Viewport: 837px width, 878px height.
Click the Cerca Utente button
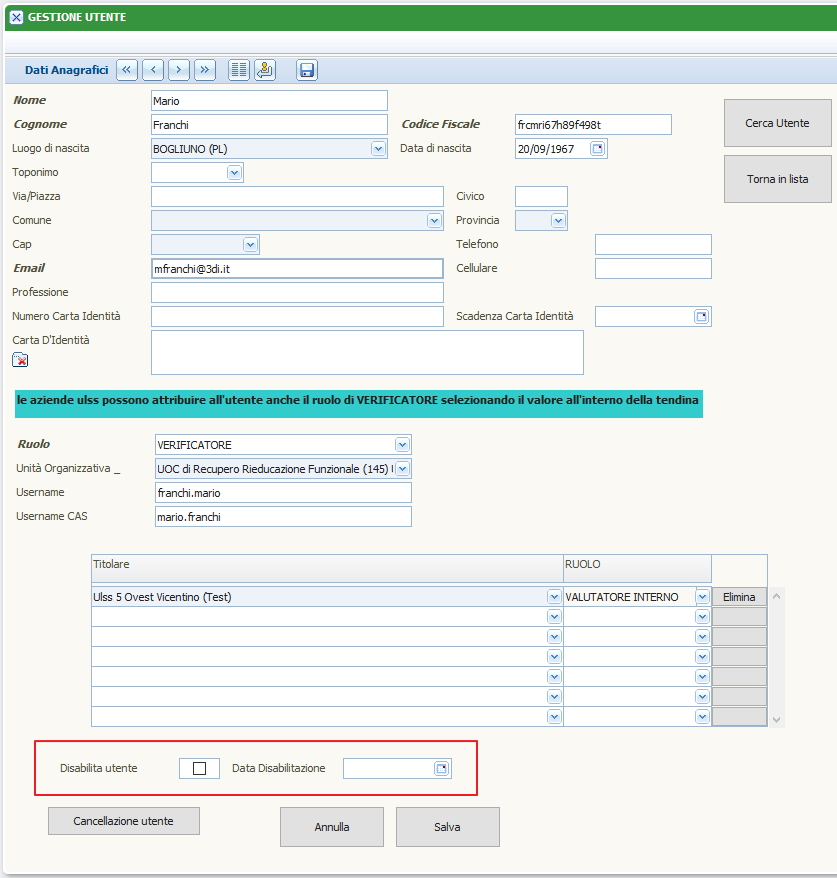click(777, 123)
